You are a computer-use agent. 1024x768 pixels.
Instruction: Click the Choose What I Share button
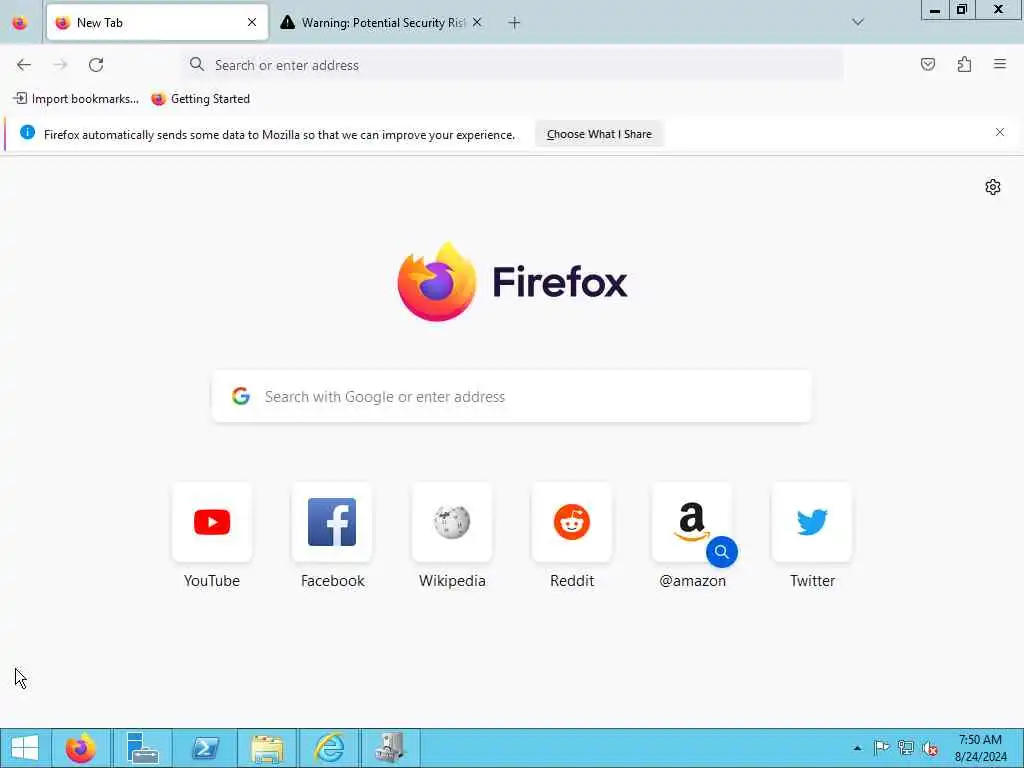click(x=599, y=134)
